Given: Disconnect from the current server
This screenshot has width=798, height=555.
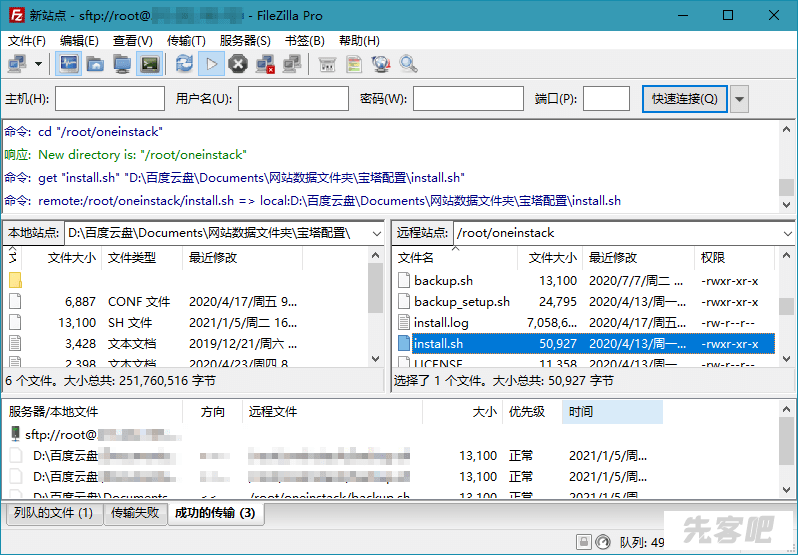Looking at the screenshot, I should (x=265, y=64).
